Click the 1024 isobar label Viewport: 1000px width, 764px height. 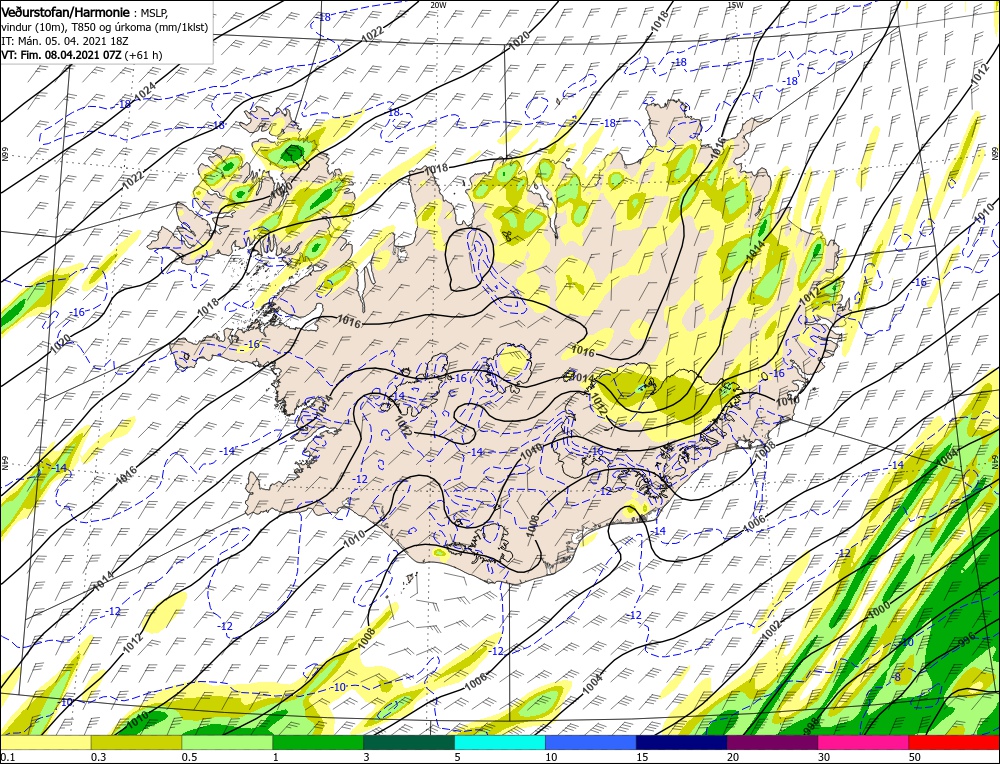145,93
